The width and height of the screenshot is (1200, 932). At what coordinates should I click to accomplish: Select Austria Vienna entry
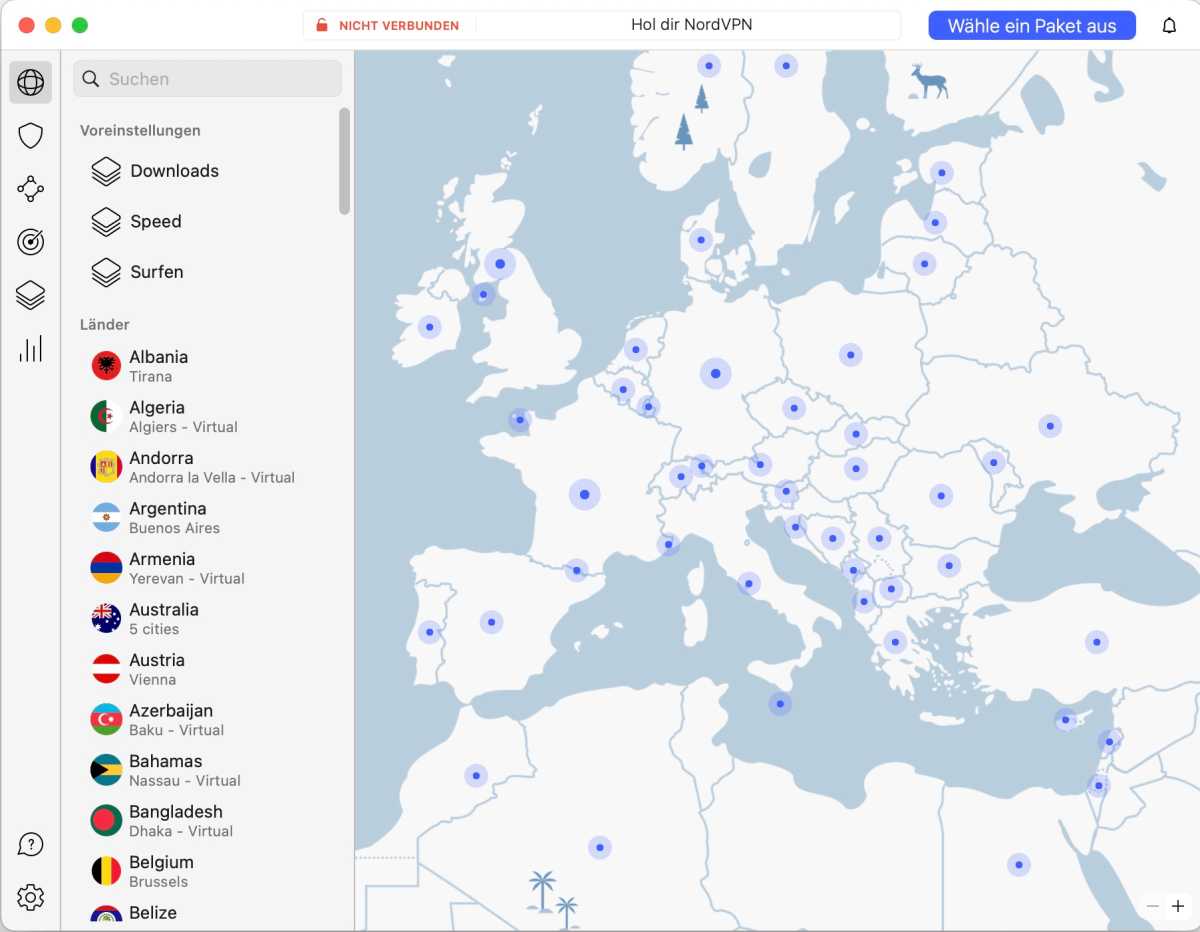pyautogui.click(x=208, y=669)
